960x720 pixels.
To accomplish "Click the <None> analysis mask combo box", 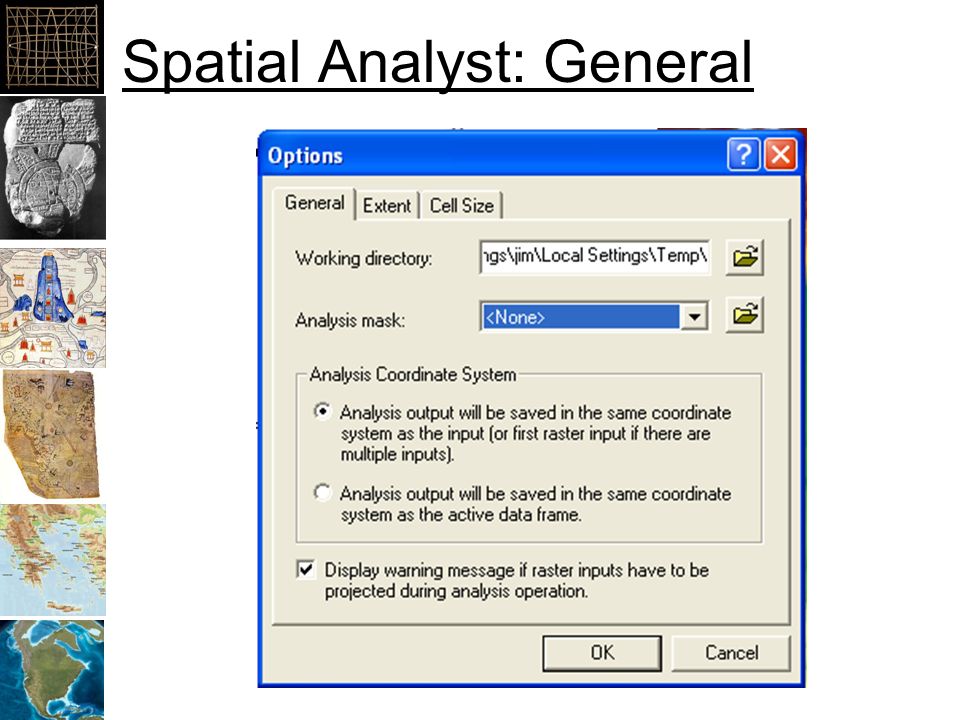I will tap(594, 317).
